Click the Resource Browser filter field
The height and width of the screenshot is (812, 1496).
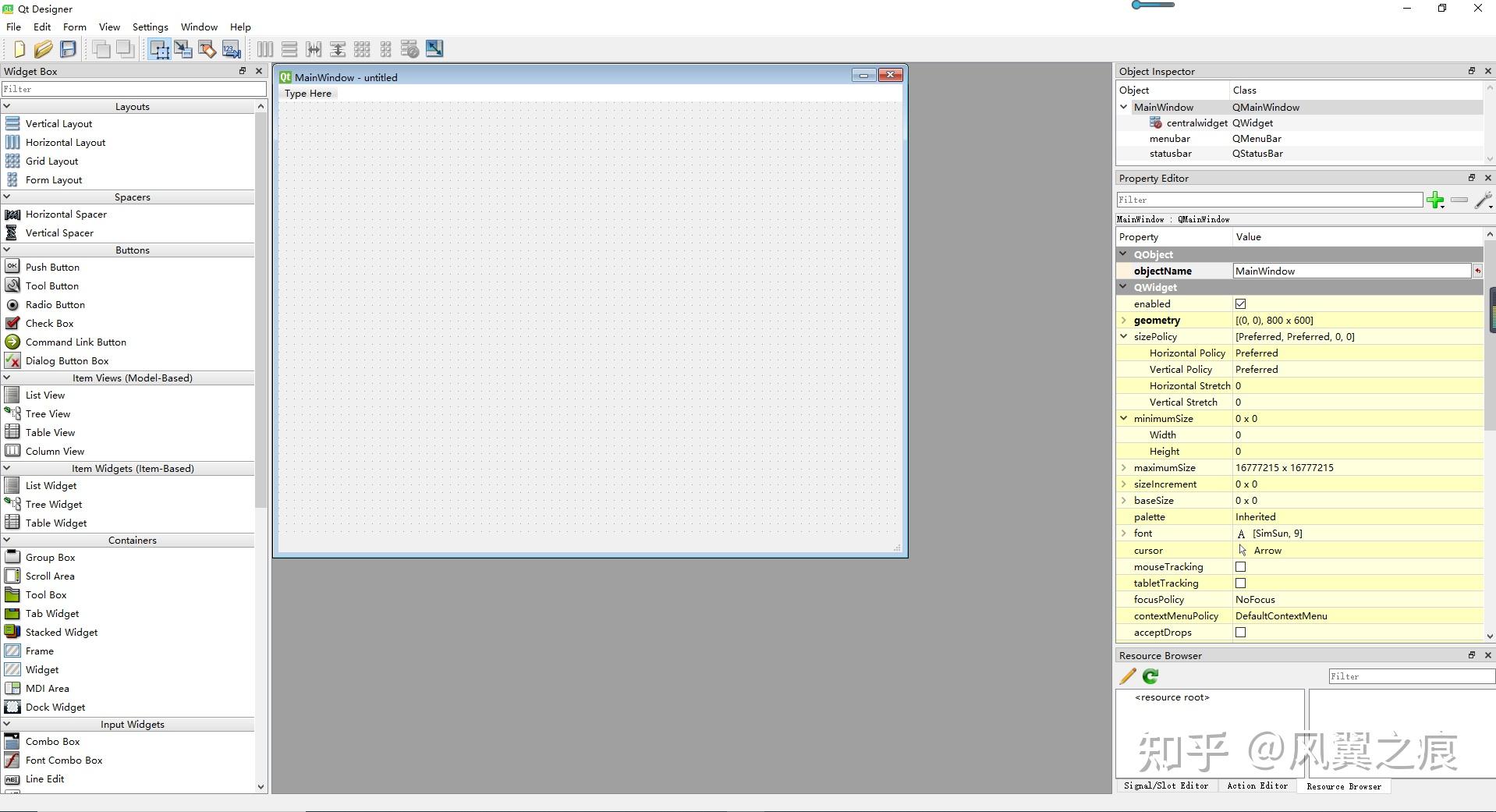[x=1412, y=676]
